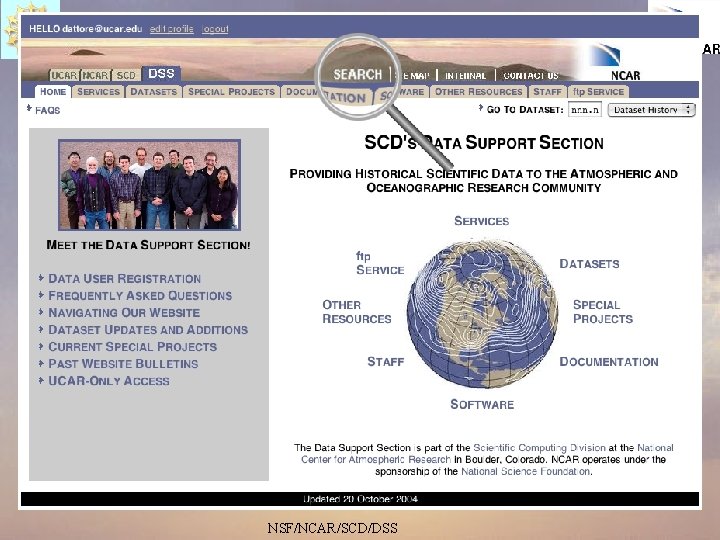Open the Internal link in header
This screenshot has width=720, height=540.
465,76
